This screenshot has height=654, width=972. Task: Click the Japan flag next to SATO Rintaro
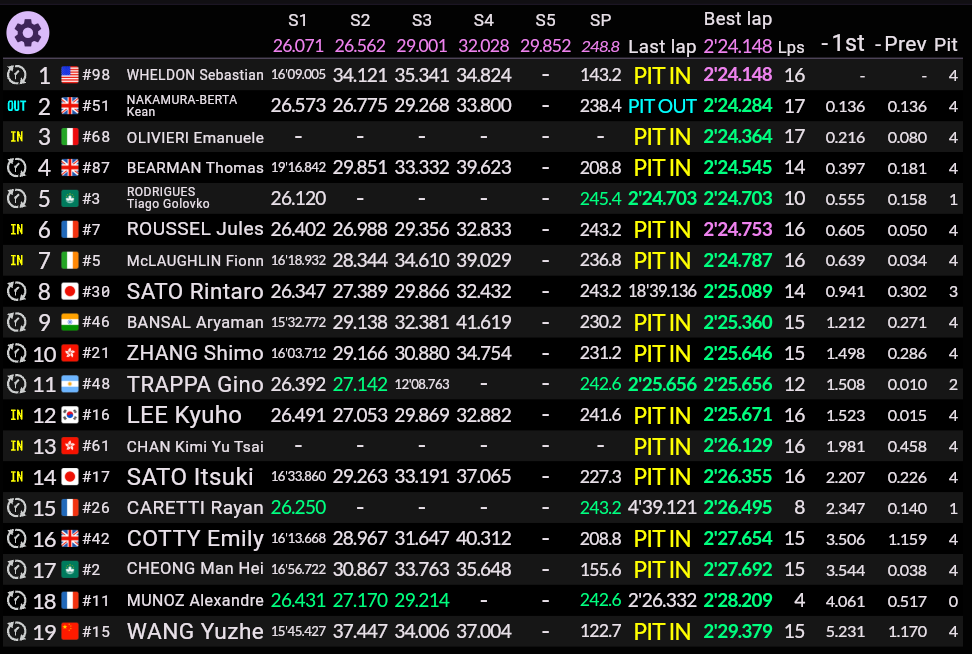(70, 292)
